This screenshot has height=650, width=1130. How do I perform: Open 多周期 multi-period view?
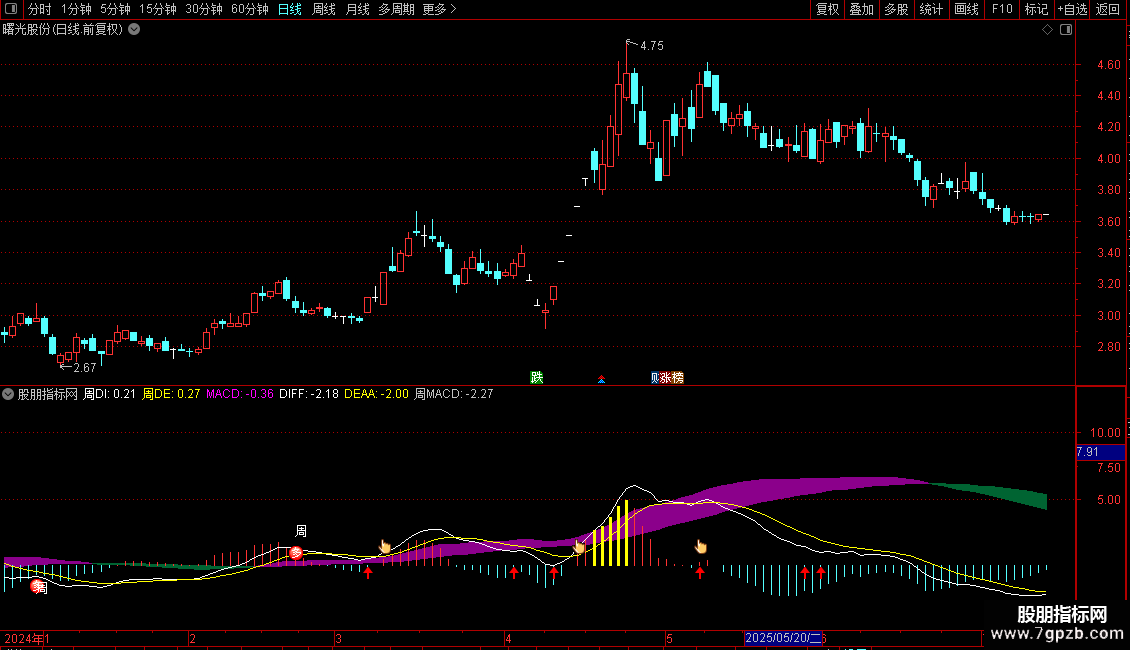click(396, 9)
